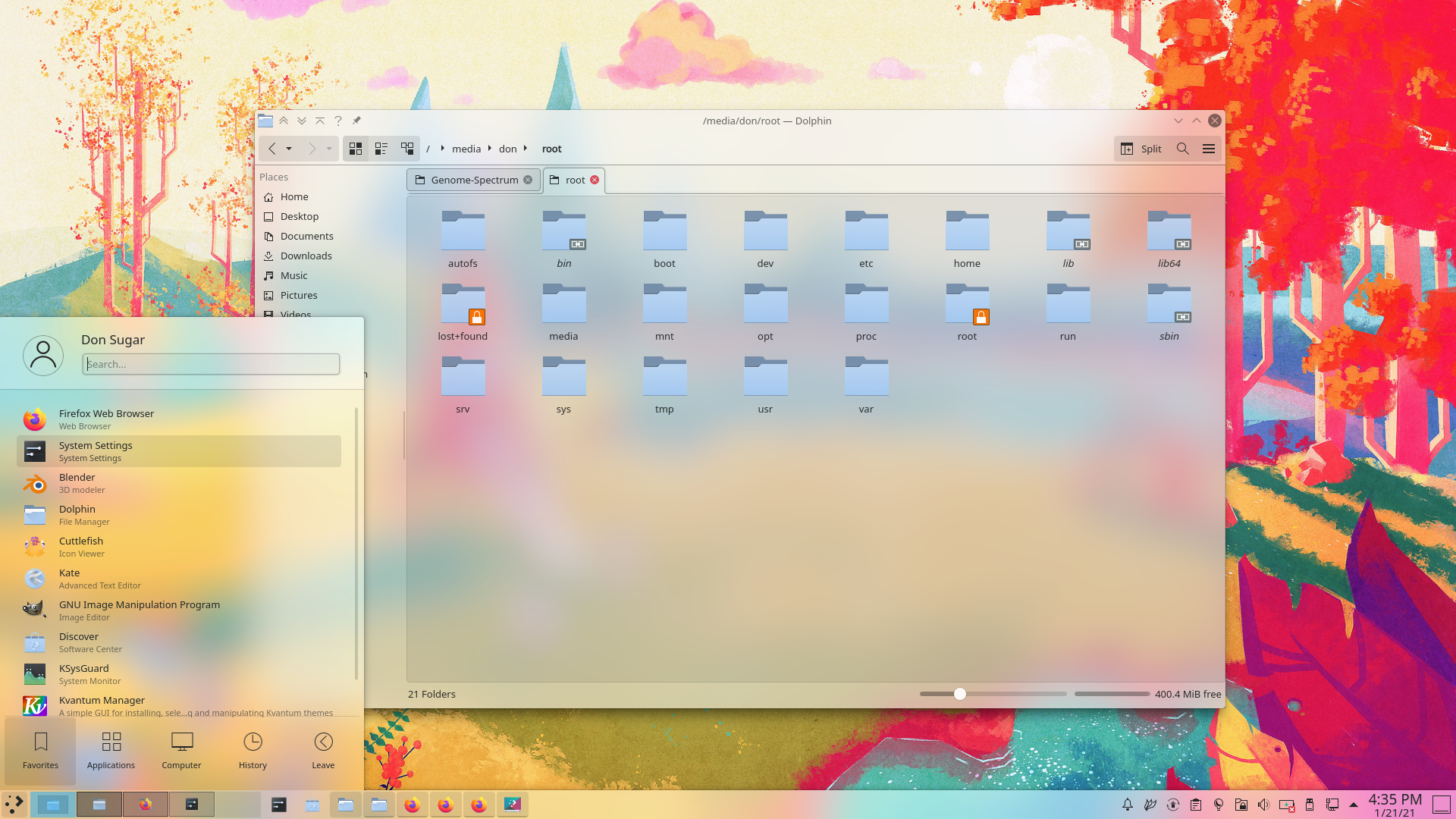Screen dimensions: 1456x819
Task: Navigate to media in the breadcrumb
Action: tap(466, 149)
